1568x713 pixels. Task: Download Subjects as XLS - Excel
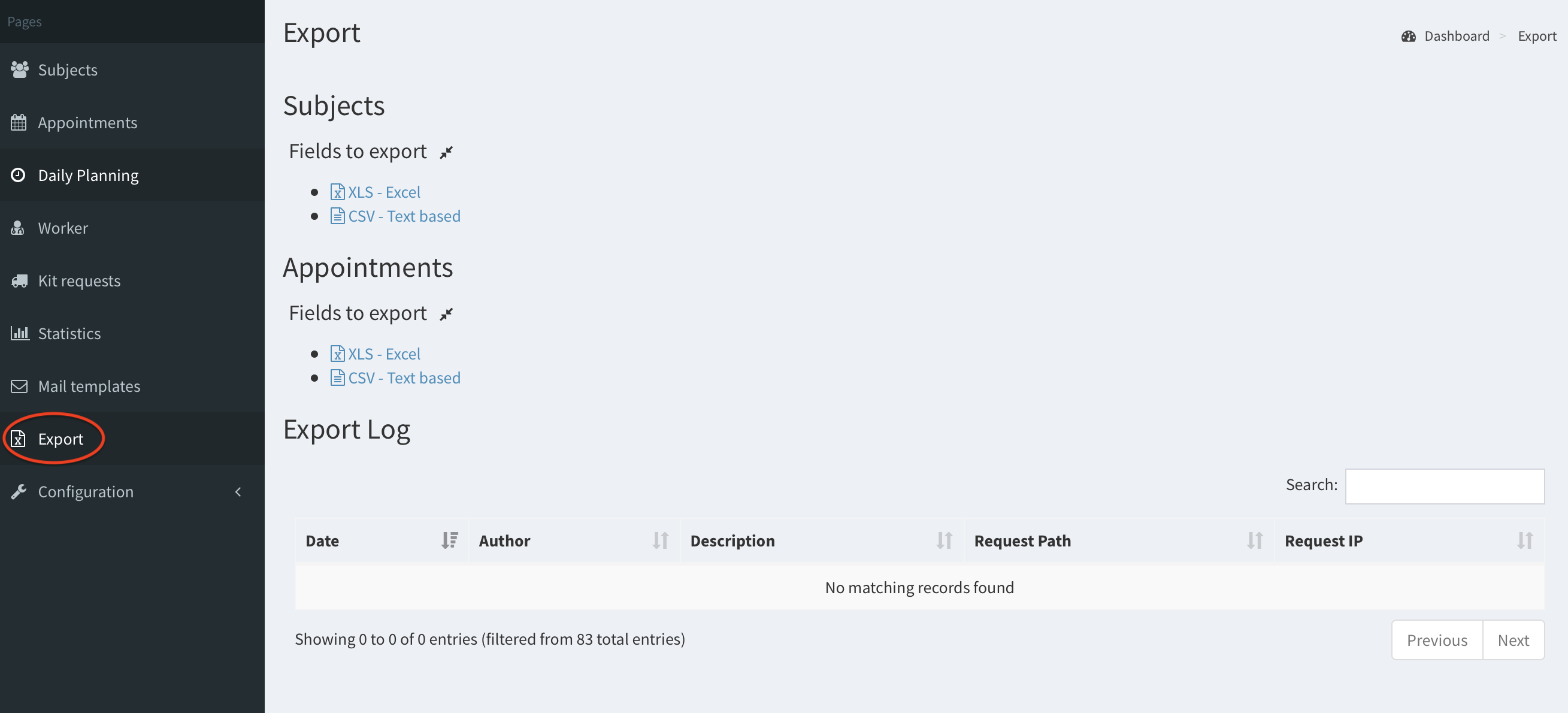383,192
